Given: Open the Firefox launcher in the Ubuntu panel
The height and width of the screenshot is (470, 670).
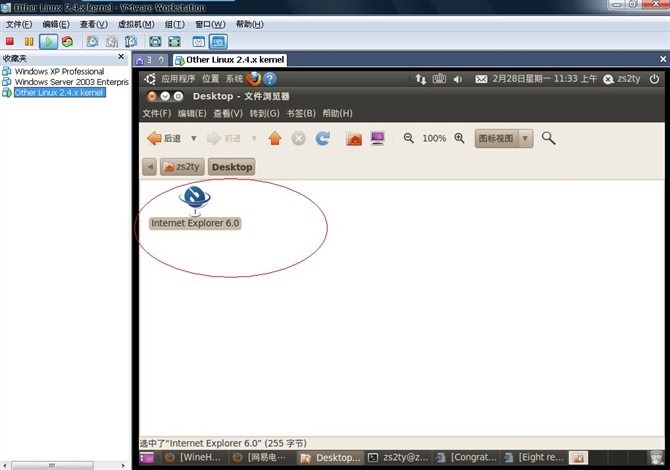Looking at the screenshot, I should click(254, 79).
